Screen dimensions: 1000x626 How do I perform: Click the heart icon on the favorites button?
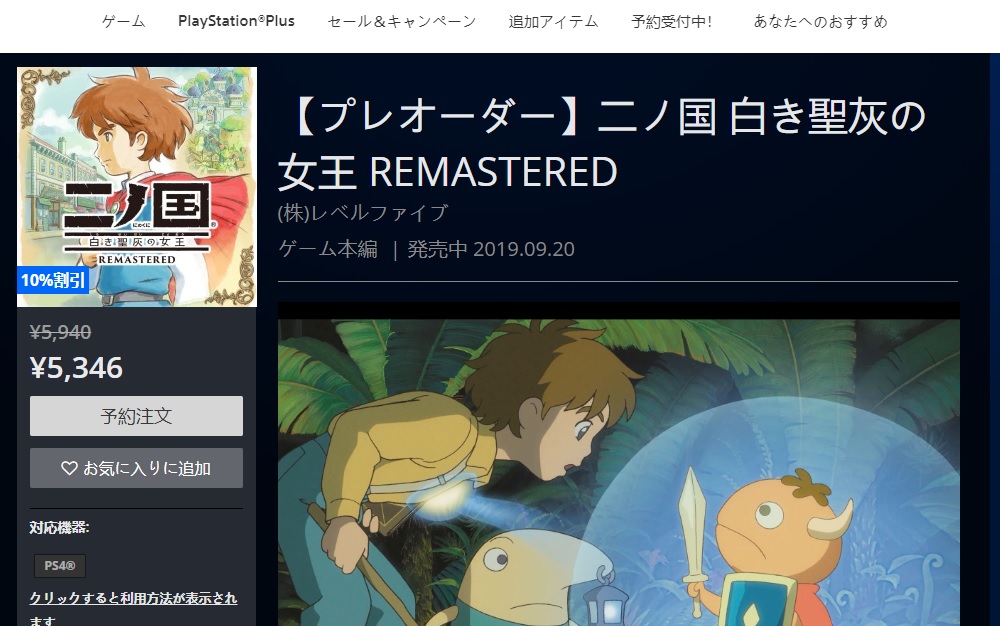pos(69,468)
